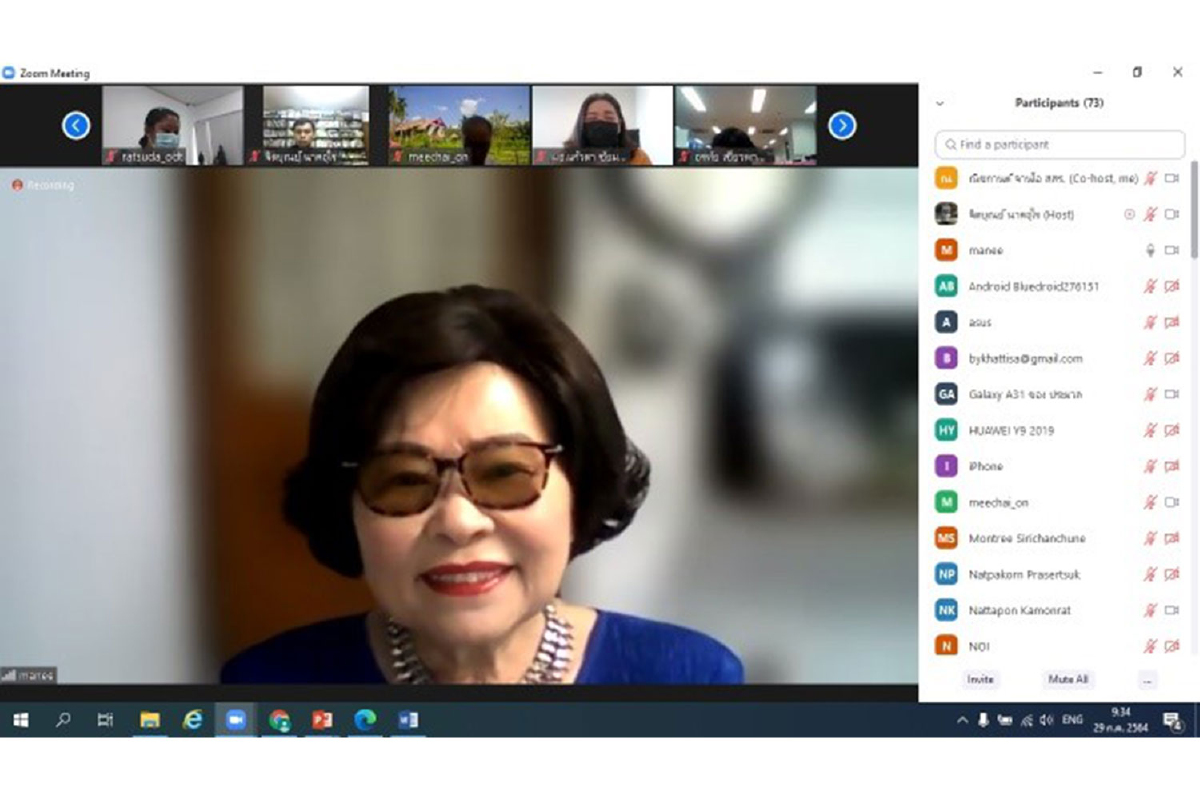Click mic icon for bykhattisa@gmail.com

coord(1150,358)
